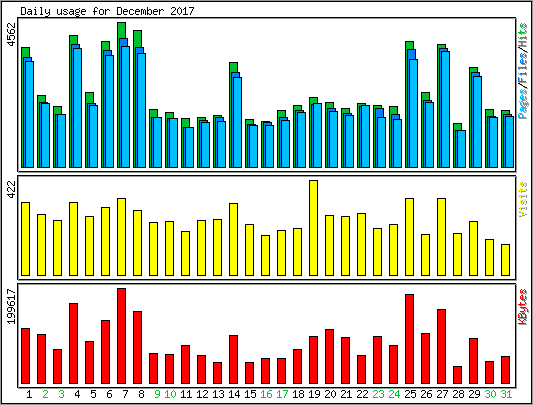533x405 pixels.
Task: Click the chart title "Daily usage for December 2017"
Action: tap(107, 11)
